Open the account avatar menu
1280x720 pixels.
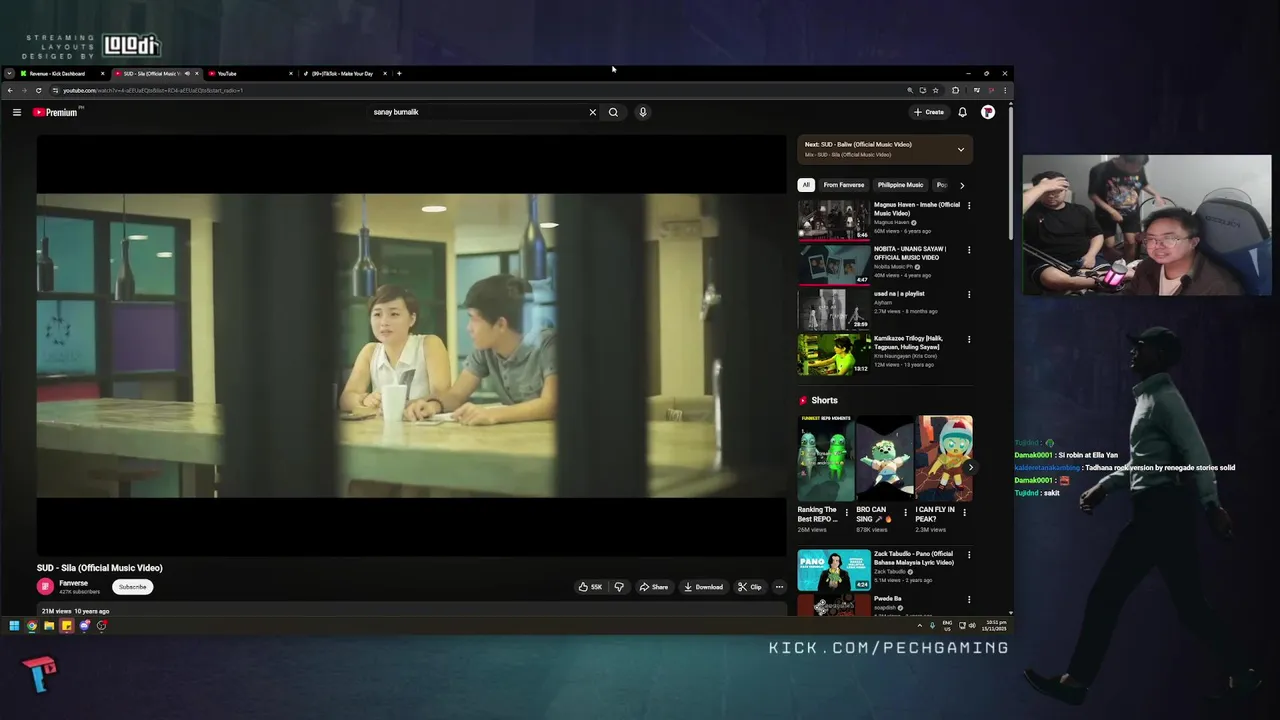click(x=988, y=112)
